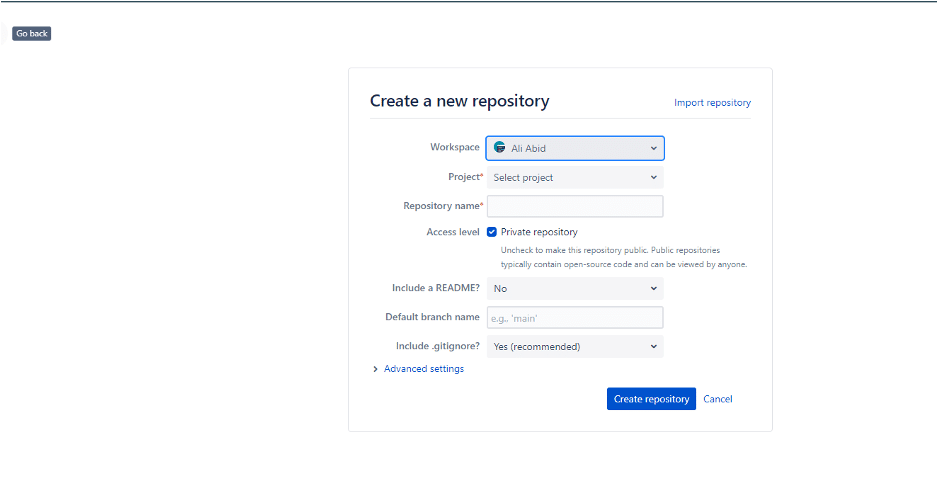Click the Default branch name label
The height and width of the screenshot is (494, 938).
(432, 317)
